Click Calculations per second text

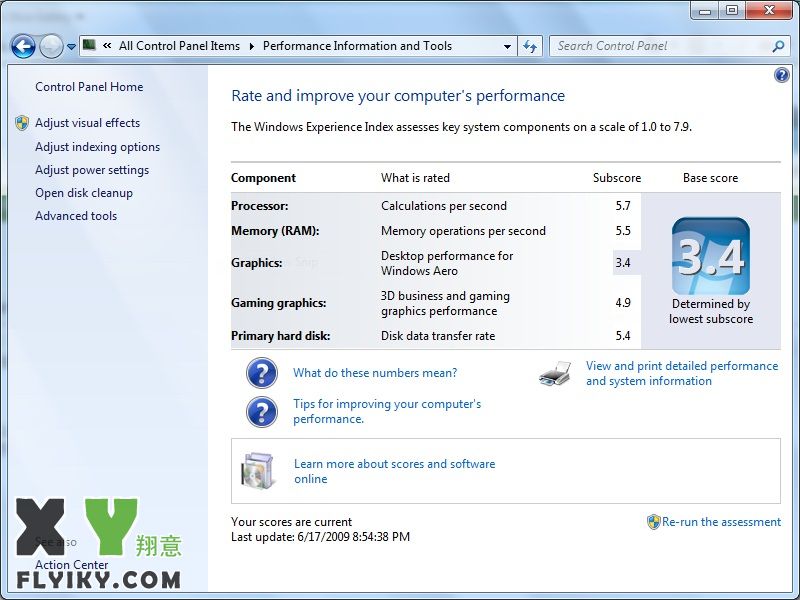pyautogui.click(x=444, y=206)
